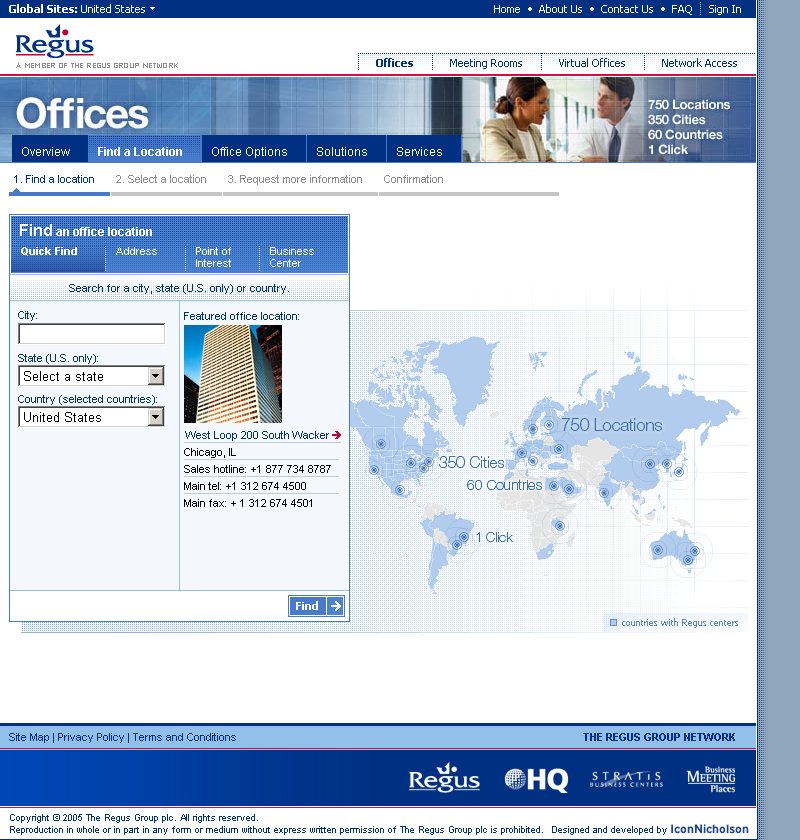The width and height of the screenshot is (800, 840).
Task: Expand the Select a state dropdown
Action: (155, 376)
